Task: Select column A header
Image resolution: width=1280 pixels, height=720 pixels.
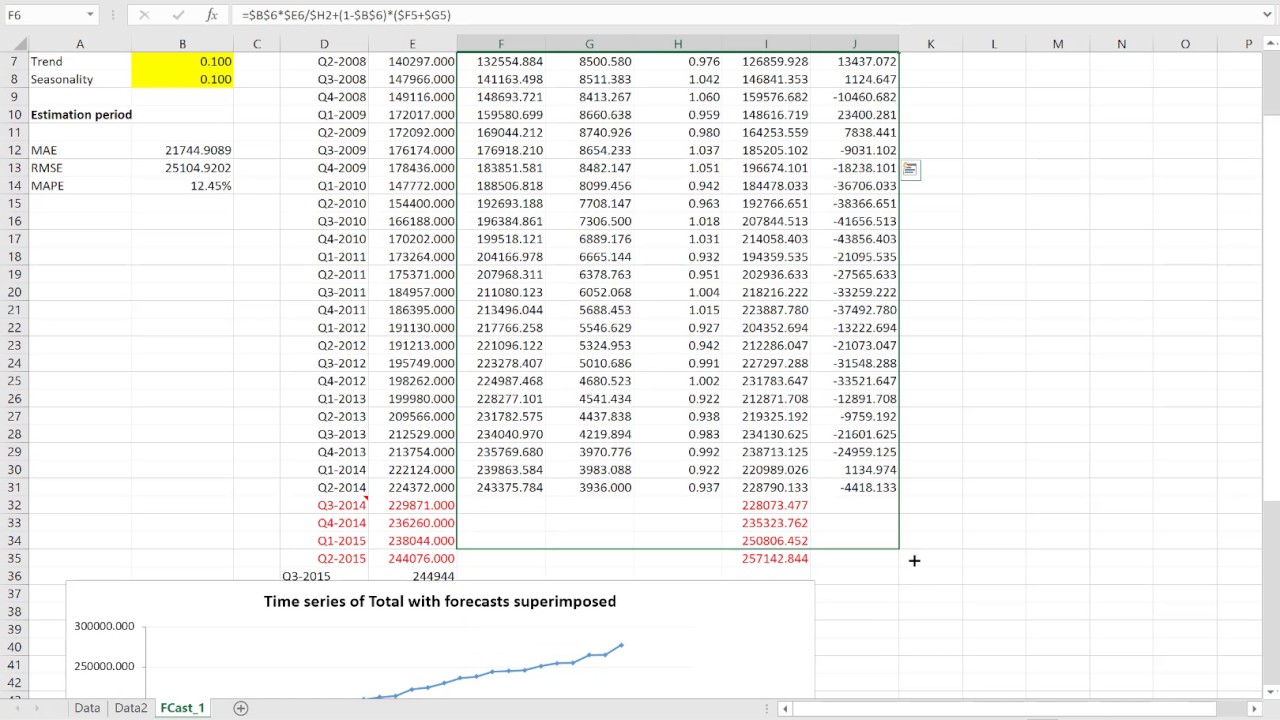Action: point(80,44)
